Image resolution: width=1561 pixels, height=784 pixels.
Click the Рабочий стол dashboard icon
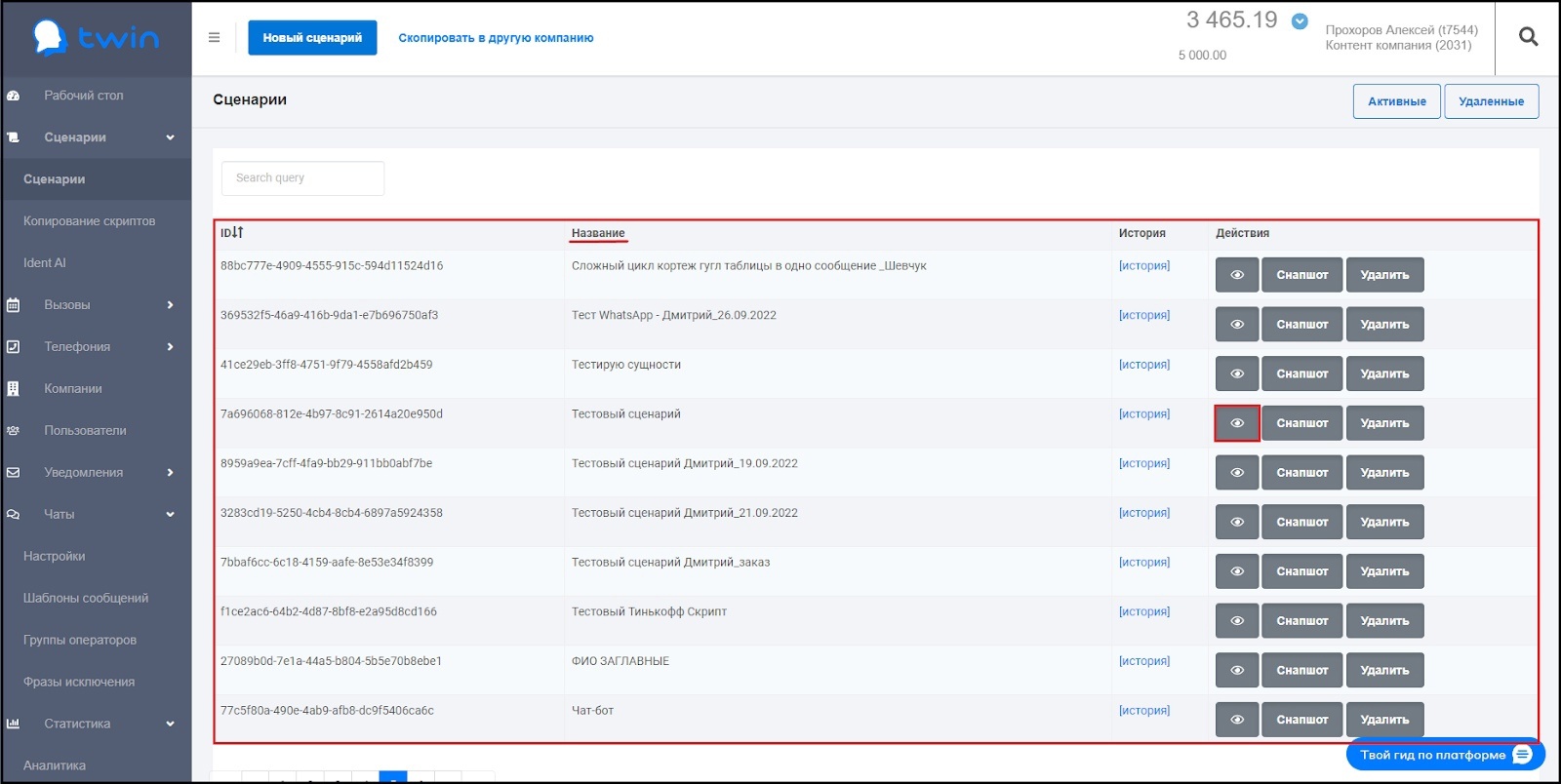pyautogui.click(x=14, y=96)
